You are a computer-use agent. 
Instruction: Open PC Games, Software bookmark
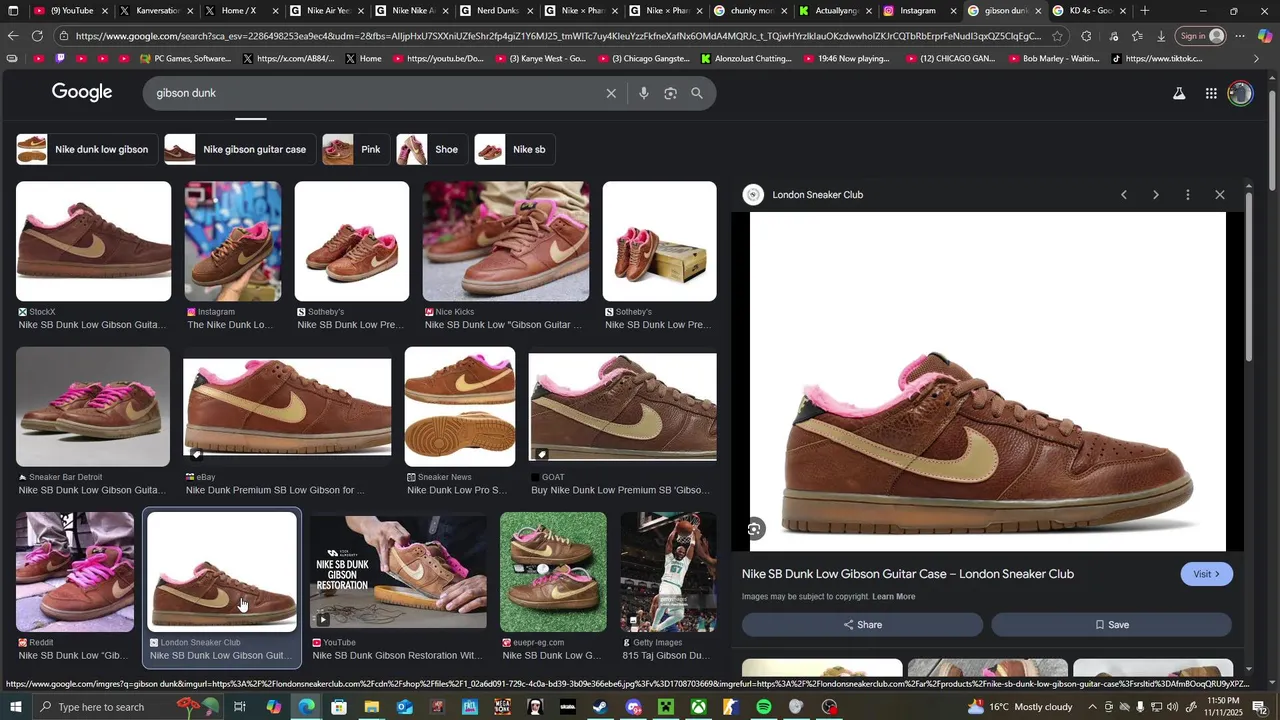pos(185,59)
